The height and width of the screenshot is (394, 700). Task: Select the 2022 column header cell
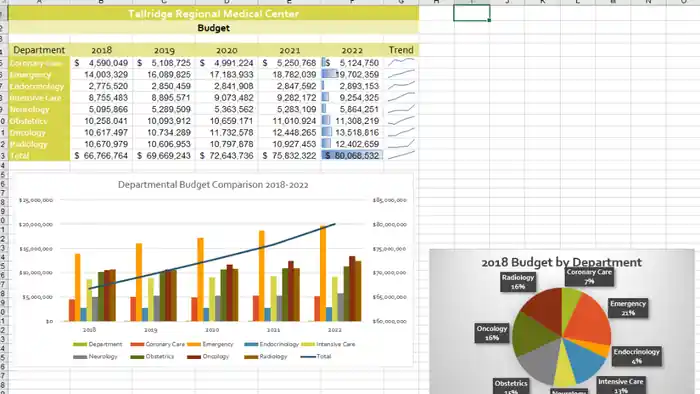(352, 50)
